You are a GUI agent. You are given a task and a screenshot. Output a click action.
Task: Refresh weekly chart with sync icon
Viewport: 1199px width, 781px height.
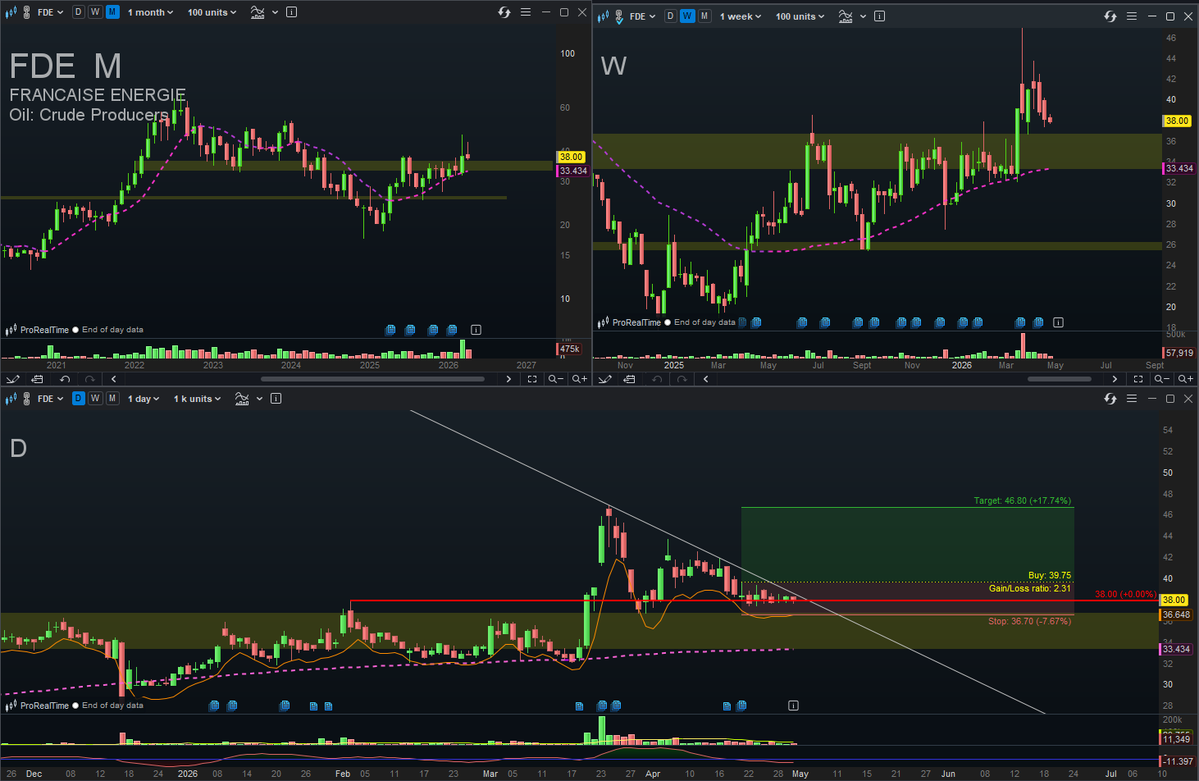pyautogui.click(x=1110, y=16)
